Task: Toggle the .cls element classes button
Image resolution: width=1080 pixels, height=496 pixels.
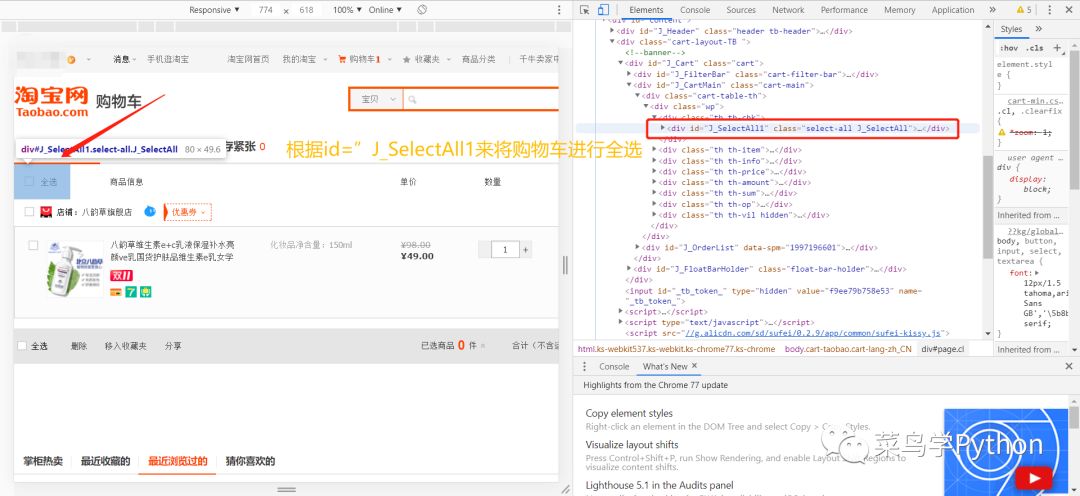Action: [1034, 48]
